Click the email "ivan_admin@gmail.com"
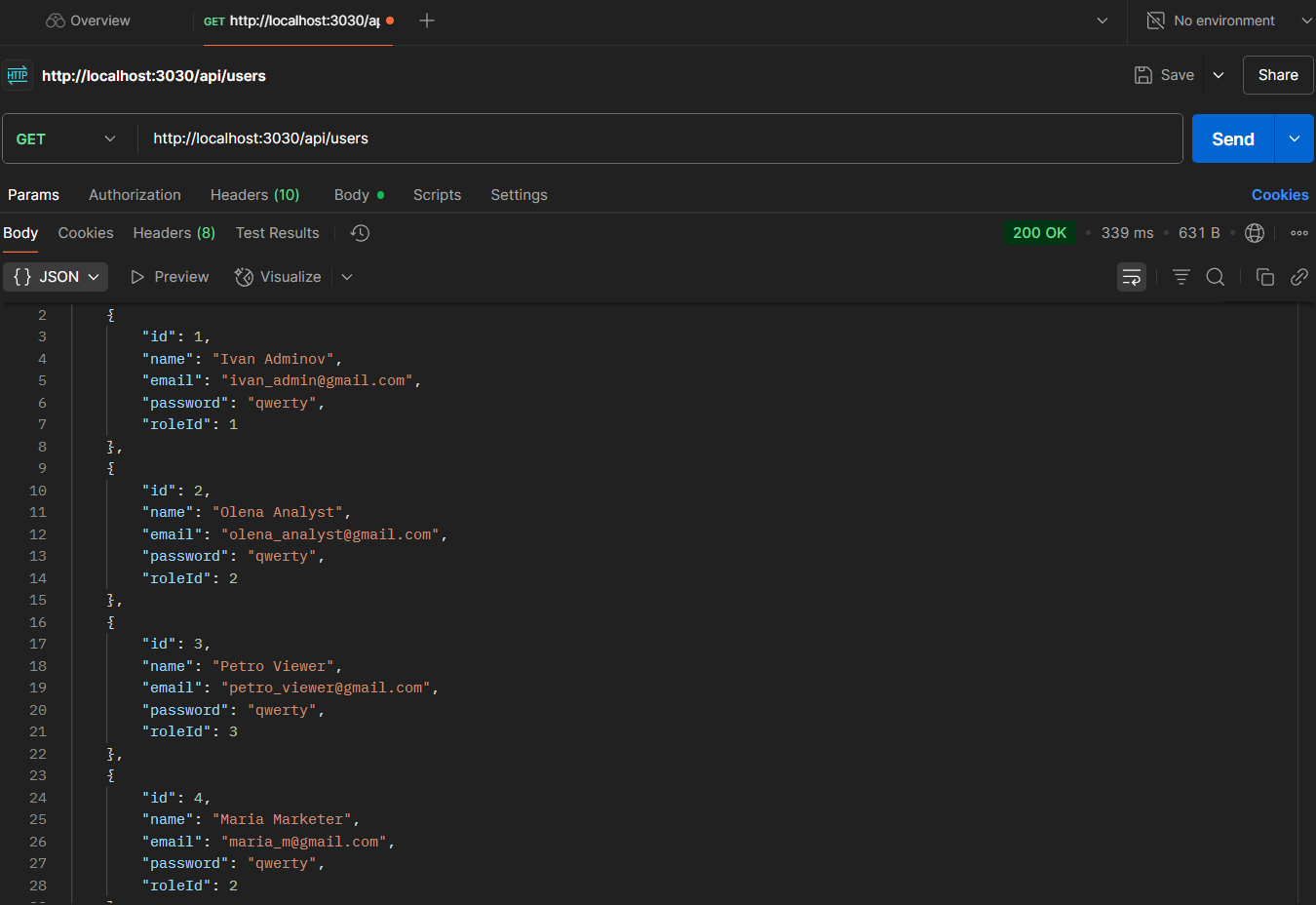This screenshot has width=1316, height=905. click(318, 380)
